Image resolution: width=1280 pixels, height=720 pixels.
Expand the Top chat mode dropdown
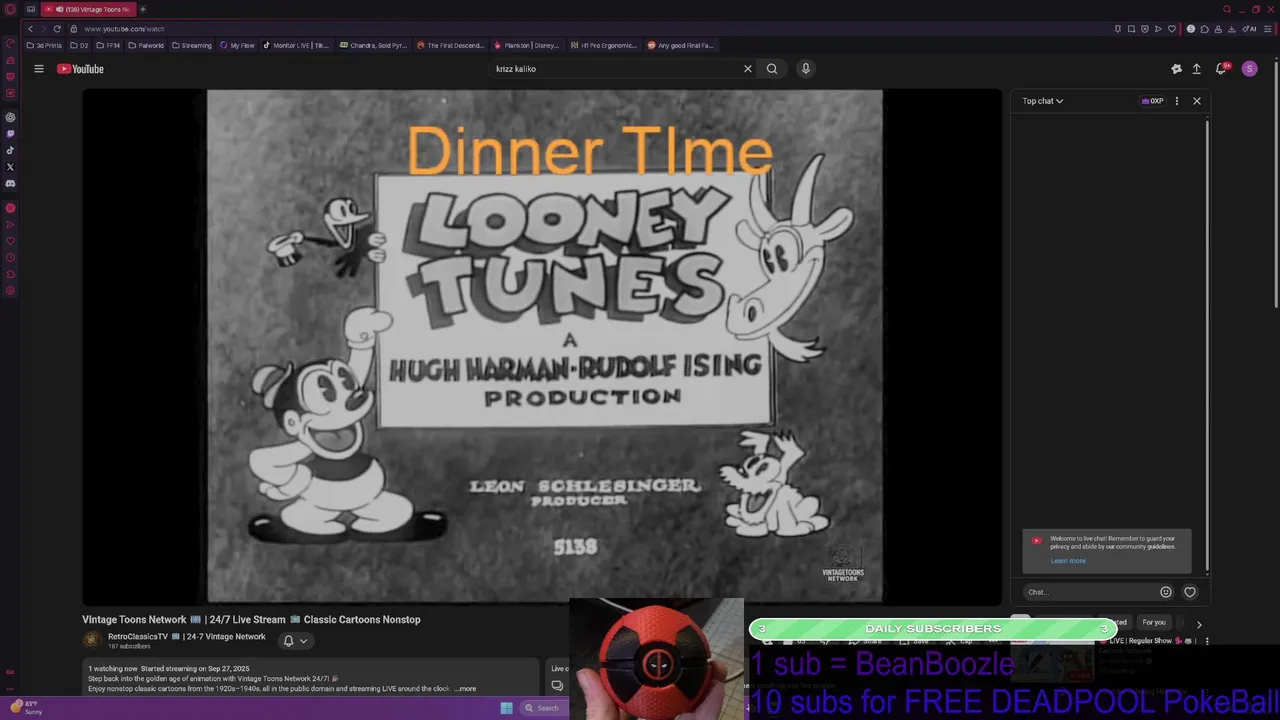click(x=1042, y=101)
